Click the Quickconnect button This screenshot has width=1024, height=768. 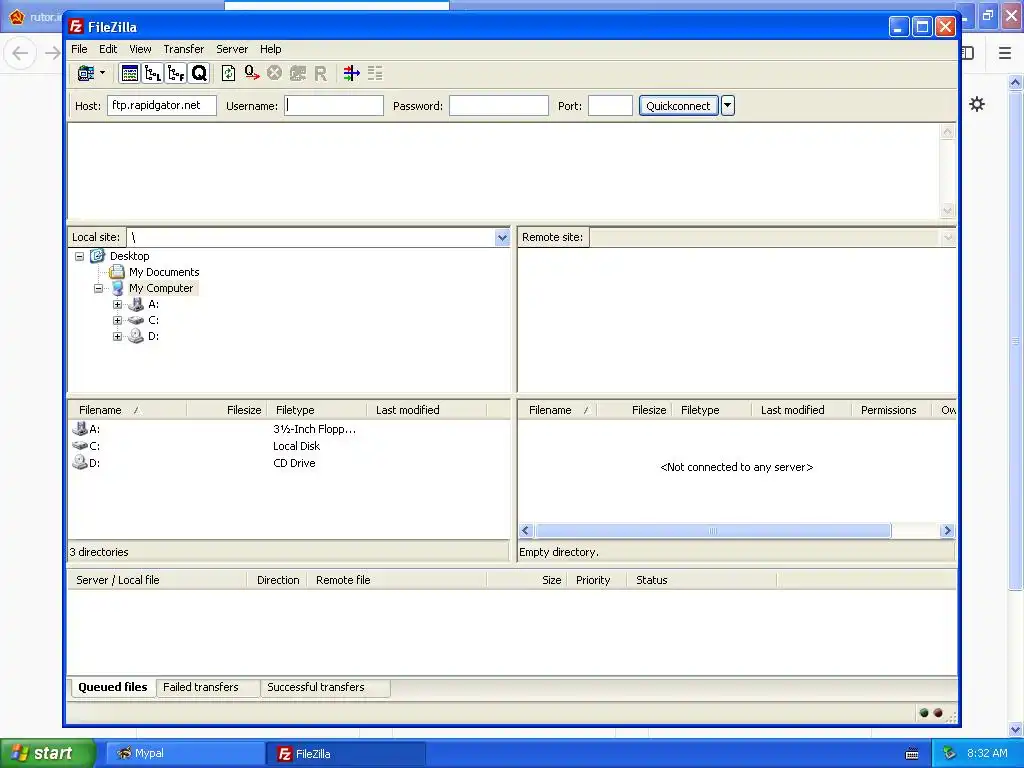click(x=678, y=106)
